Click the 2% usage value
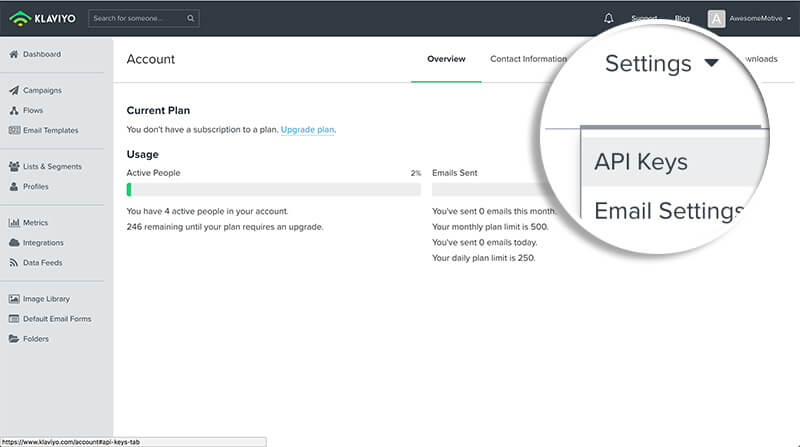 click(x=416, y=173)
